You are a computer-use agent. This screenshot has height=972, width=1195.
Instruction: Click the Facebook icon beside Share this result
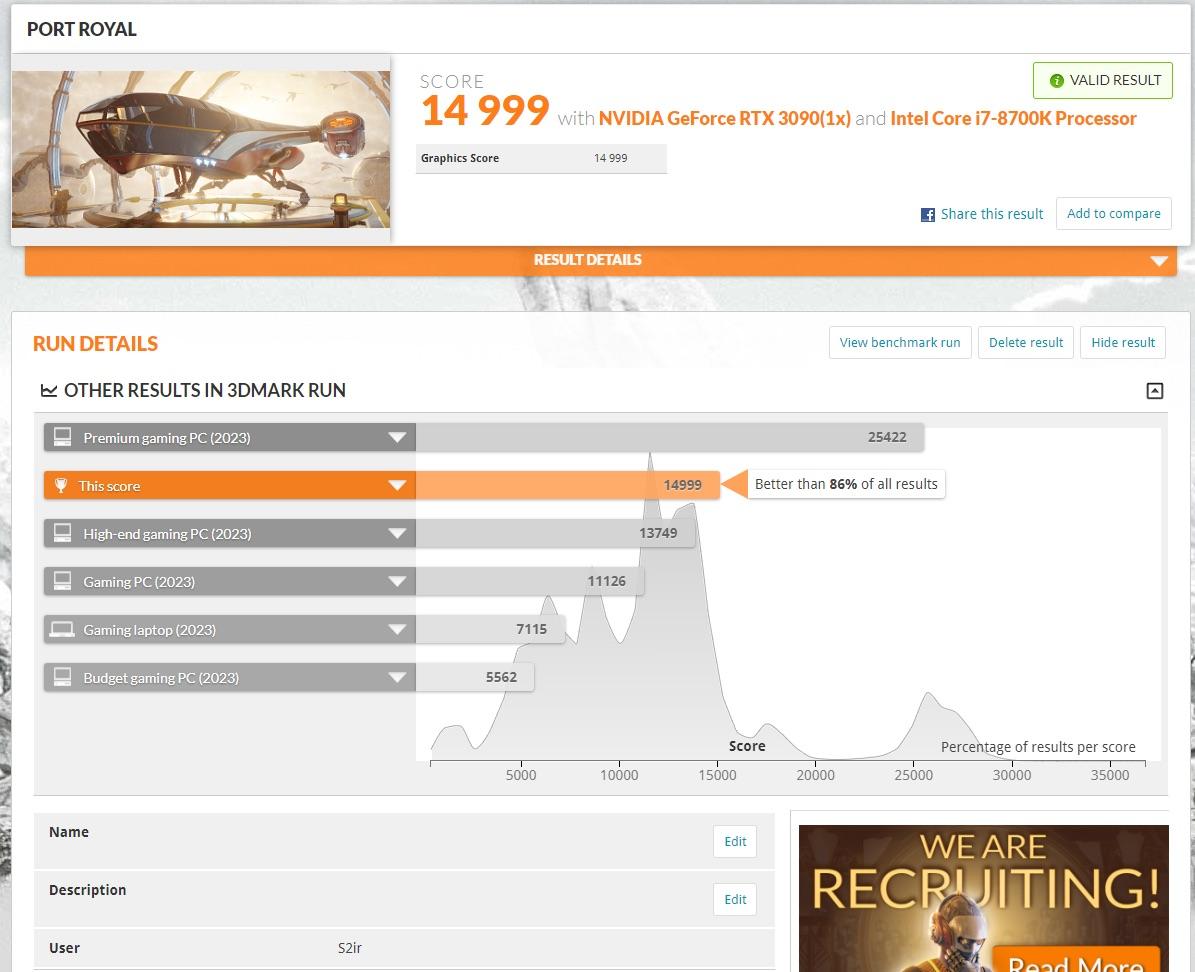927,215
